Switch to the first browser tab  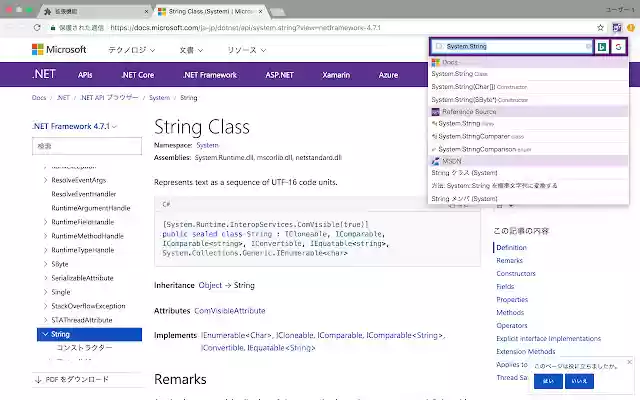(96, 11)
